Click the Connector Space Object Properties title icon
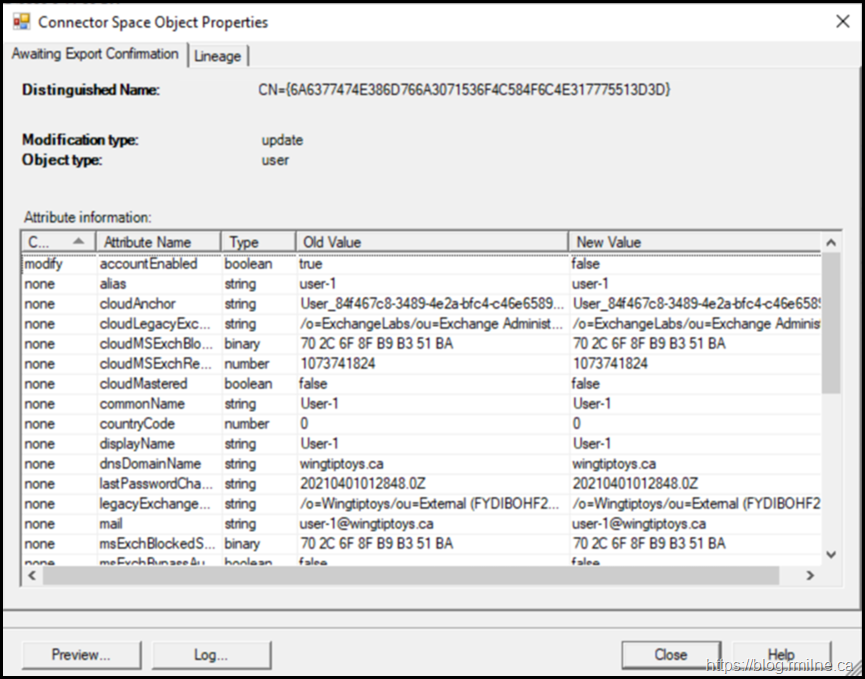865x679 pixels. pos(21,21)
